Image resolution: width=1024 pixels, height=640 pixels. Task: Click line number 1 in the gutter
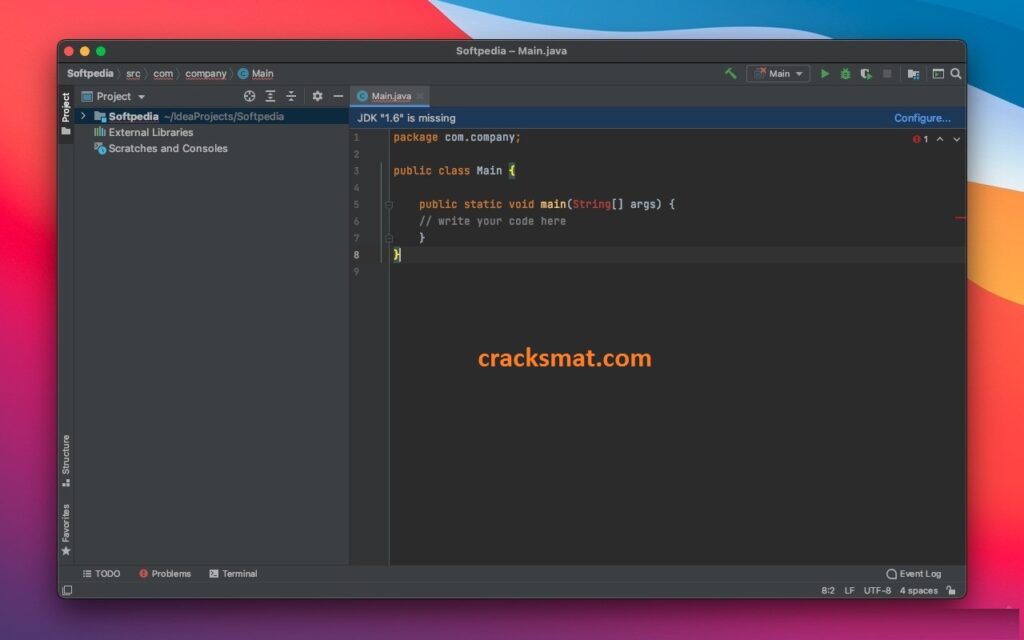[x=357, y=137]
